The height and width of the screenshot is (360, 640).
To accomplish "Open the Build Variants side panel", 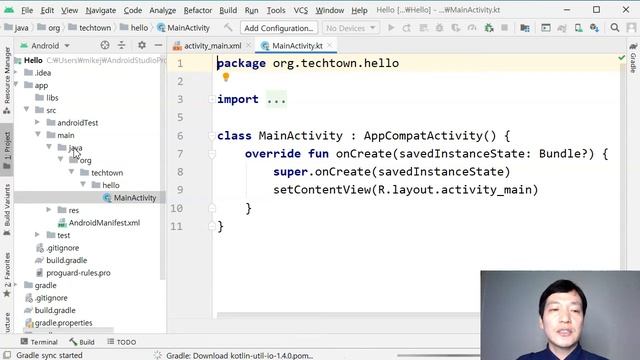I will (x=7, y=210).
